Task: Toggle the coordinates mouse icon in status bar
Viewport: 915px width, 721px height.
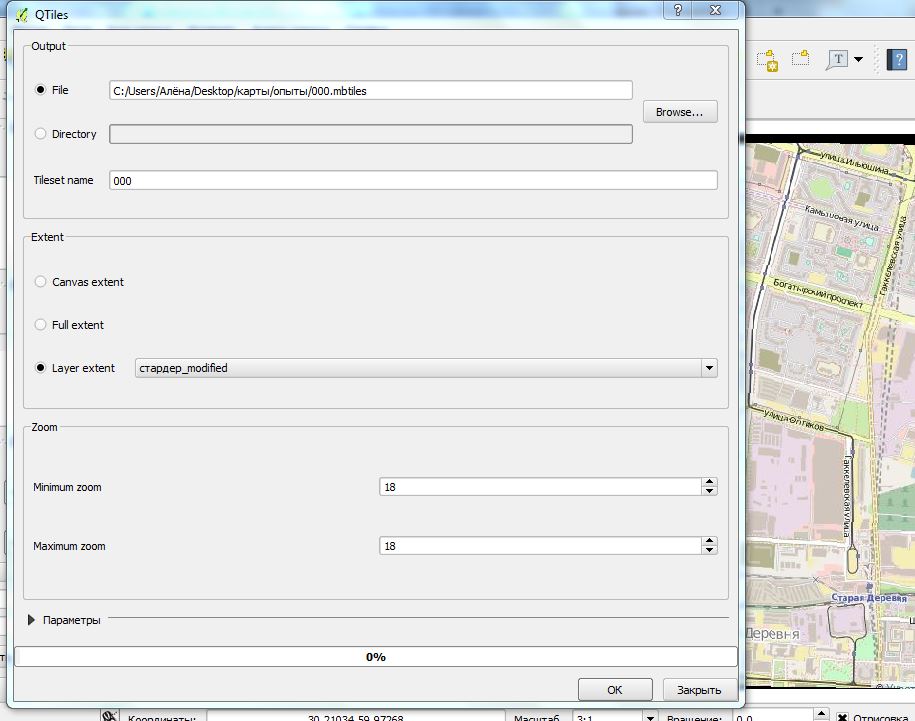Action: 109,716
